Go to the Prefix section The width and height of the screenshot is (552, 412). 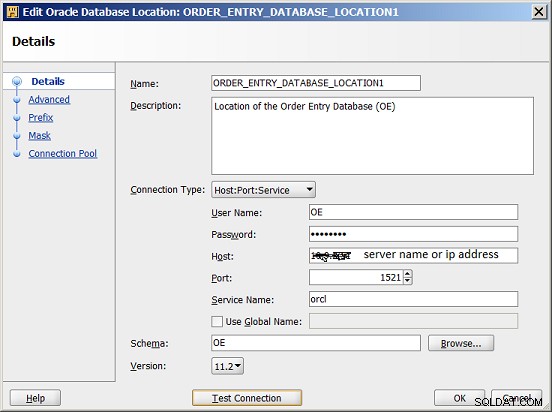[x=40, y=118]
